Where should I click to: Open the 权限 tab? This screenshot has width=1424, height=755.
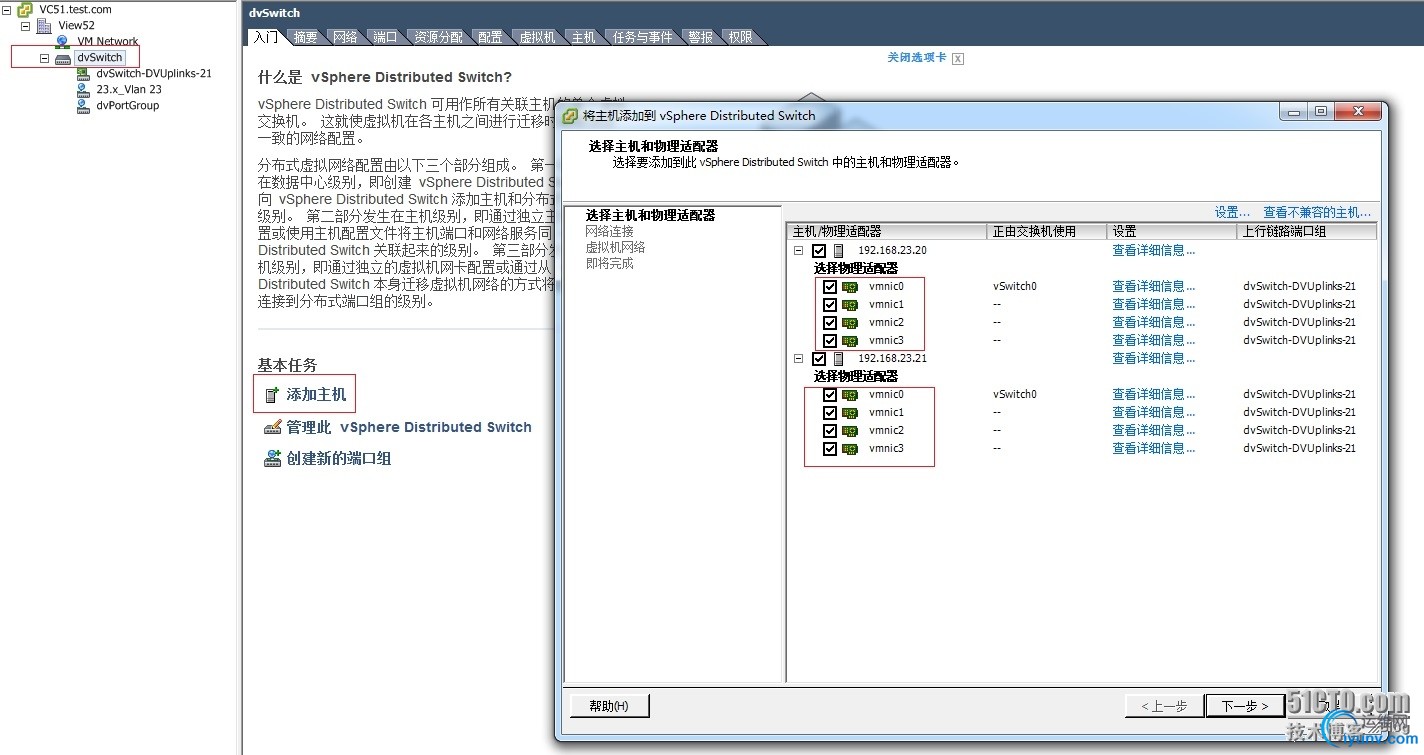[740, 37]
